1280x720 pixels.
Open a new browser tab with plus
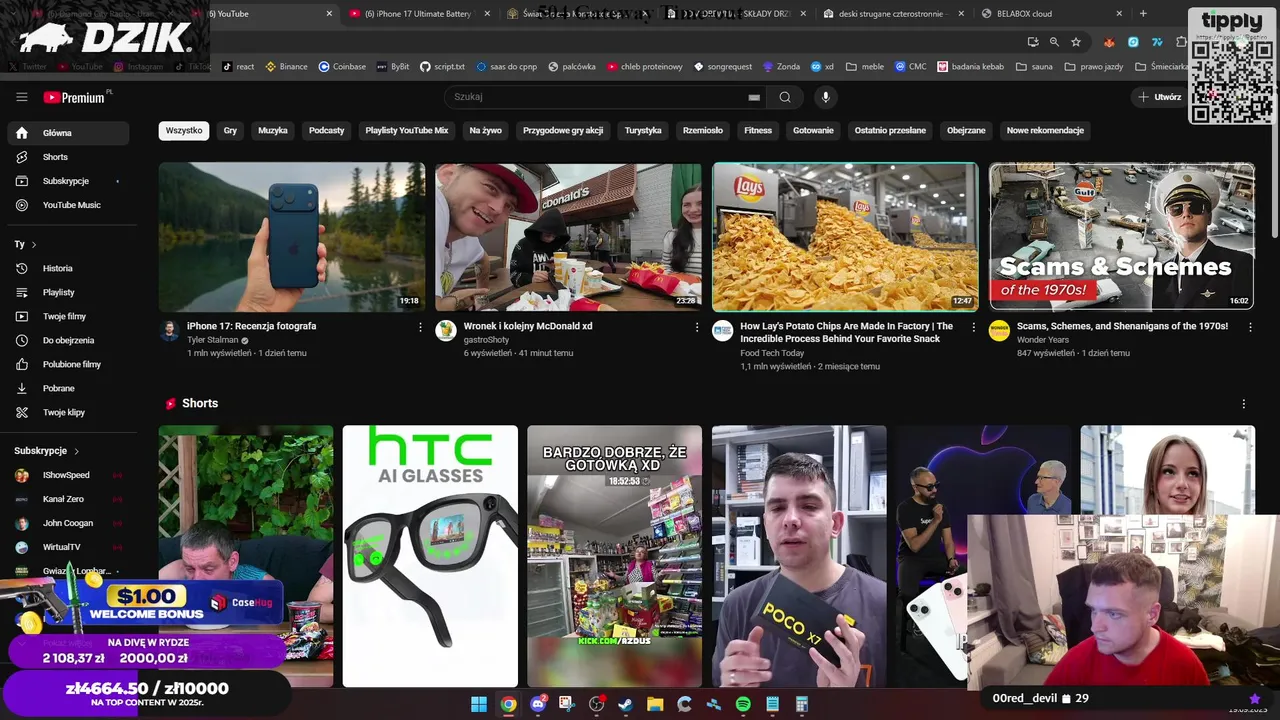tap(1143, 14)
